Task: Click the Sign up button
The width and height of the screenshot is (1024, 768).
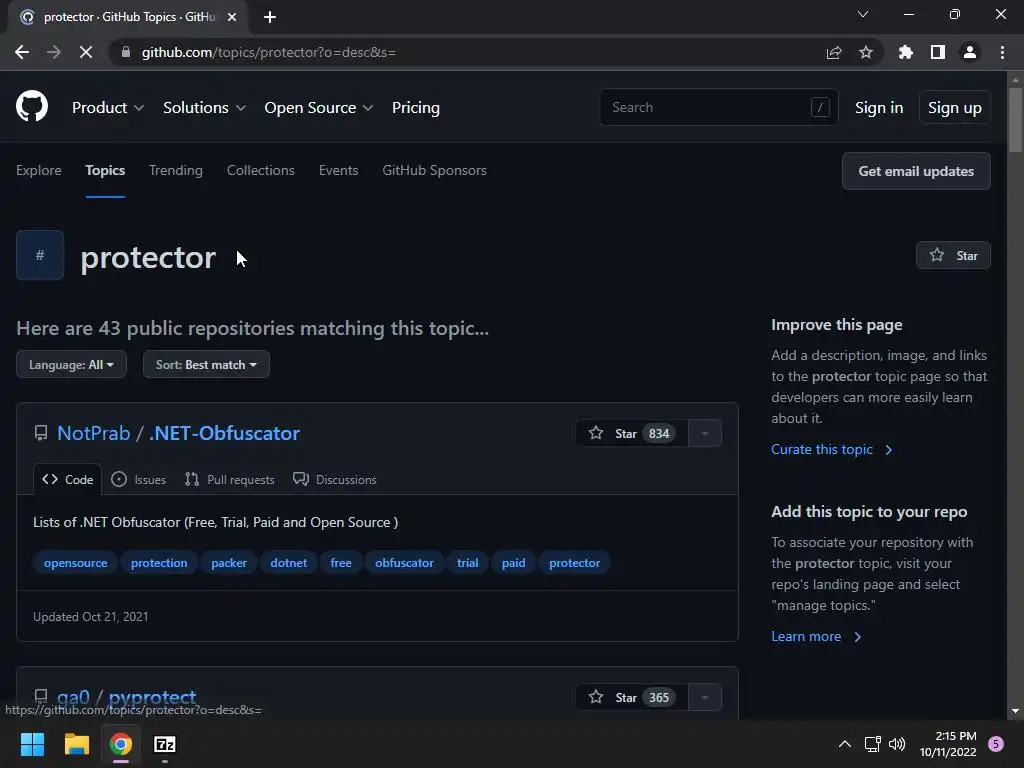Action: (954, 107)
